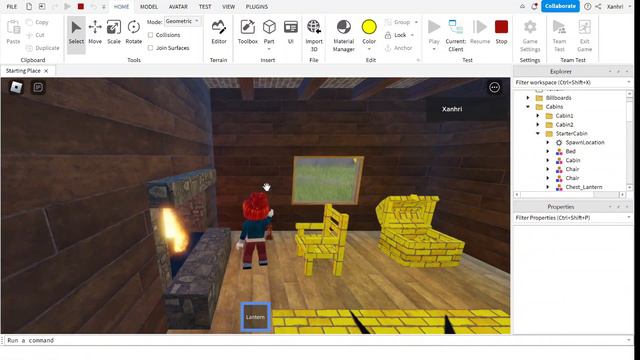Click the yellow Color swatch
Image resolution: width=640 pixels, height=360 pixels.
[x=369, y=27]
